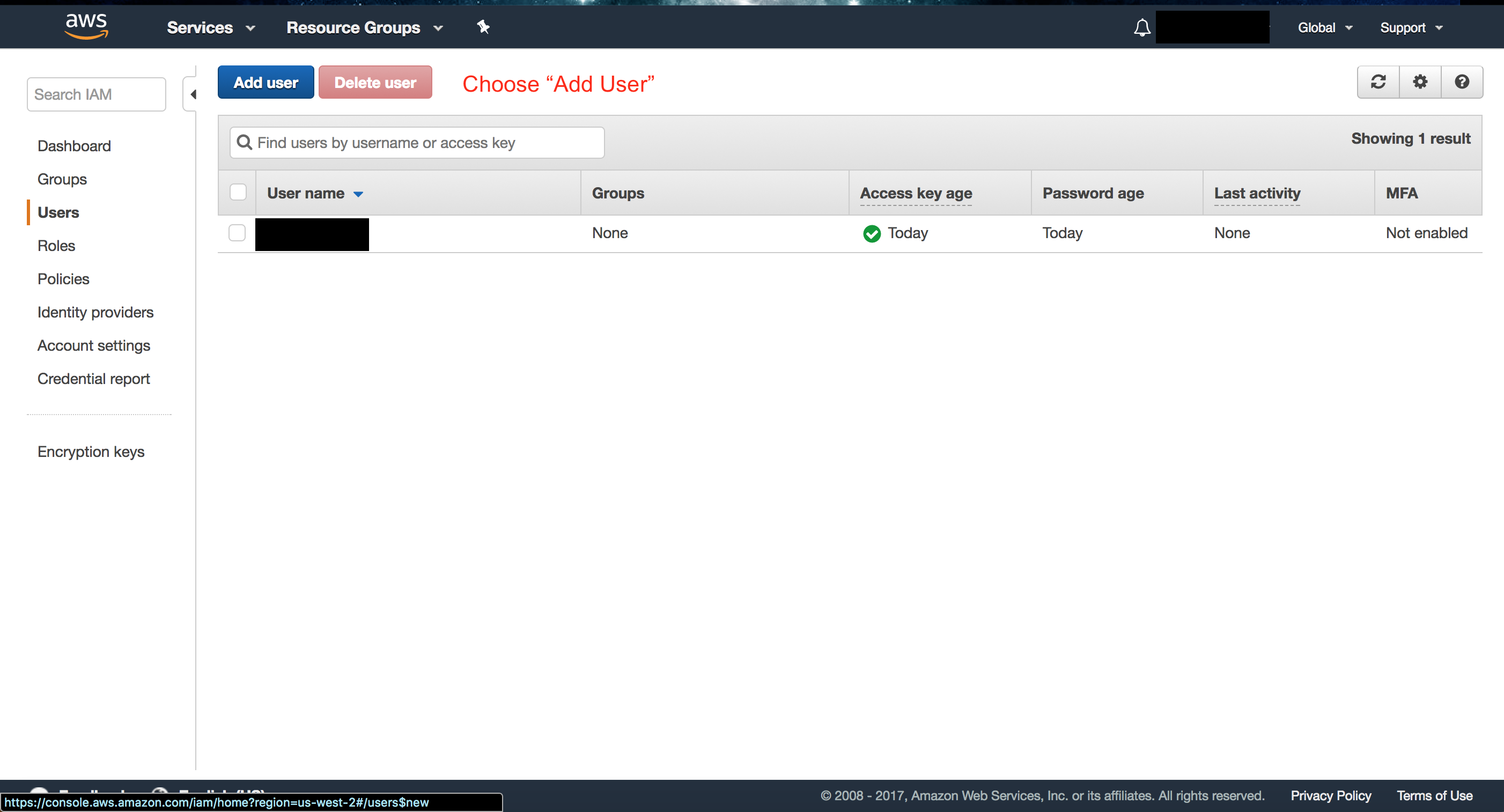
Task: Select all users checkbox in header
Action: click(x=238, y=192)
